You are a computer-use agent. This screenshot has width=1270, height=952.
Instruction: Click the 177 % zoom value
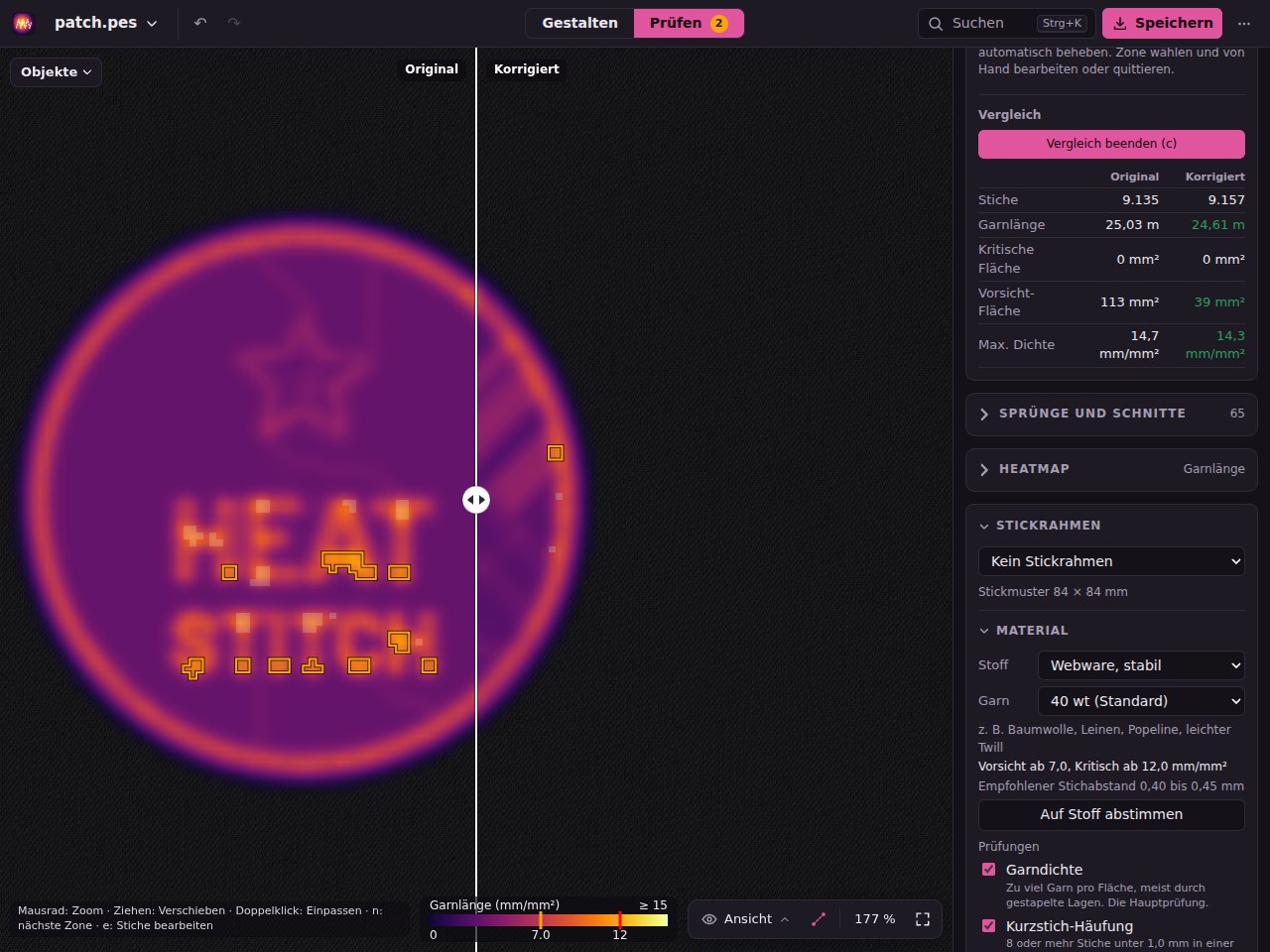tap(874, 919)
